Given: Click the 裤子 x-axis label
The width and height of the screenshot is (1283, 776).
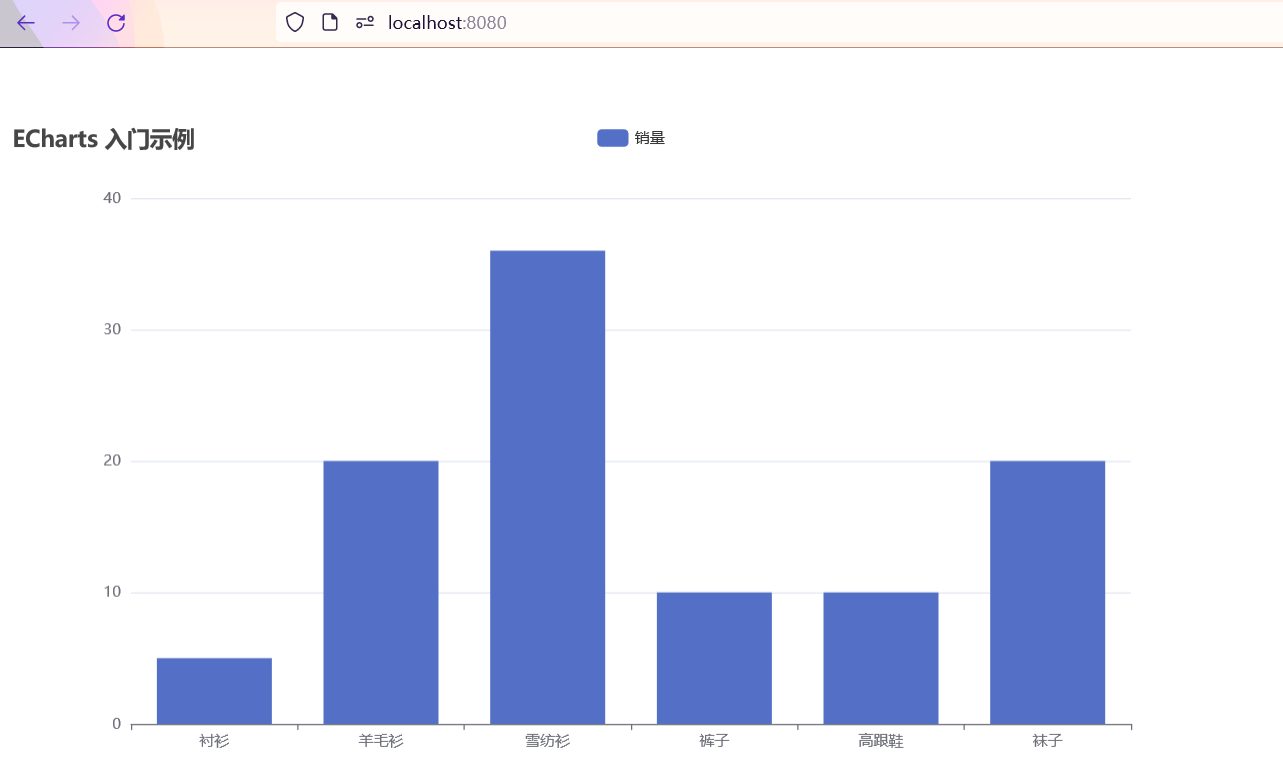Looking at the screenshot, I should pyautogui.click(x=714, y=742).
